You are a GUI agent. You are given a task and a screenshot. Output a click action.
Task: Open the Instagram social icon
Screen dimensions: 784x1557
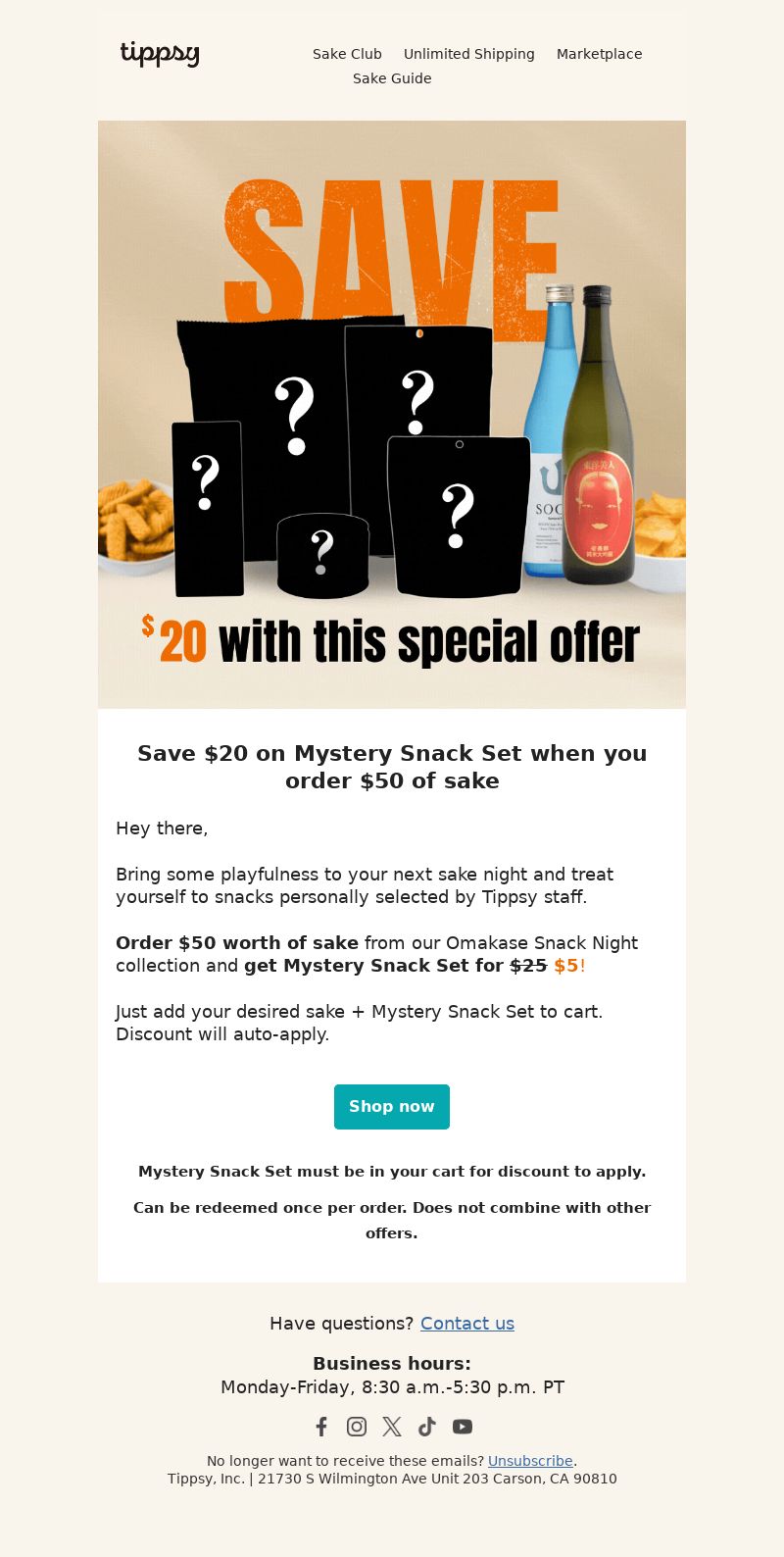[x=357, y=1427]
